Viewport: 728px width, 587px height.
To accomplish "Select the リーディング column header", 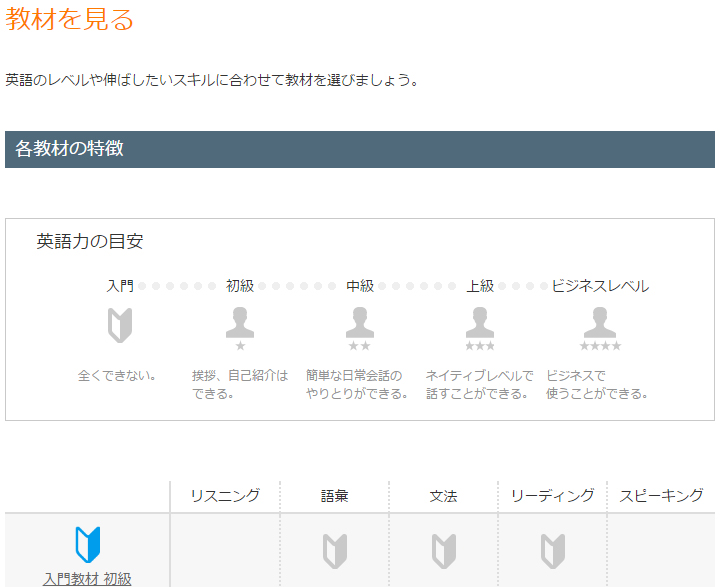I will [552, 496].
